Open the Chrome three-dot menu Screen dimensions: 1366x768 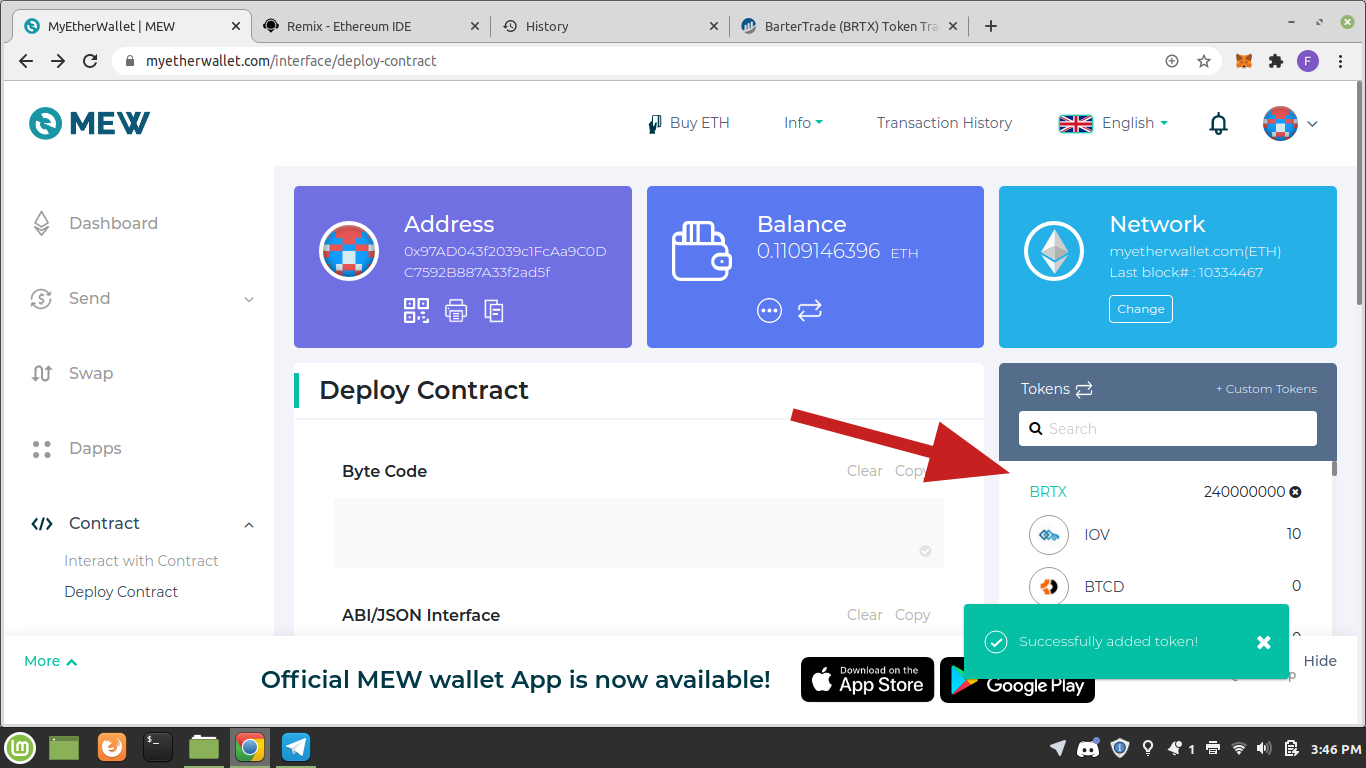(x=1340, y=61)
